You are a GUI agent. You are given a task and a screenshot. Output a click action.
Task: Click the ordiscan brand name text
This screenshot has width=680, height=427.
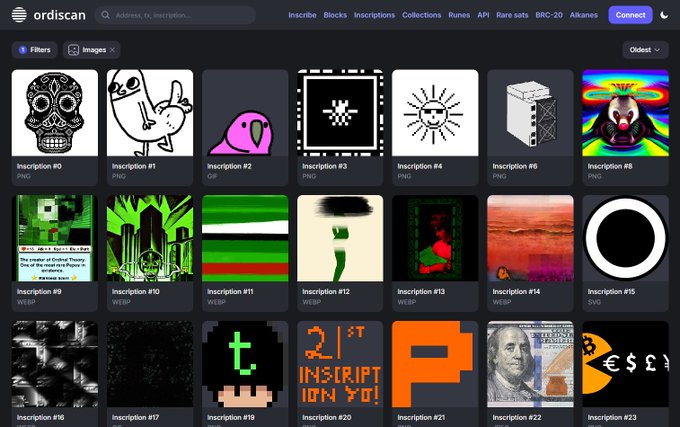point(59,15)
